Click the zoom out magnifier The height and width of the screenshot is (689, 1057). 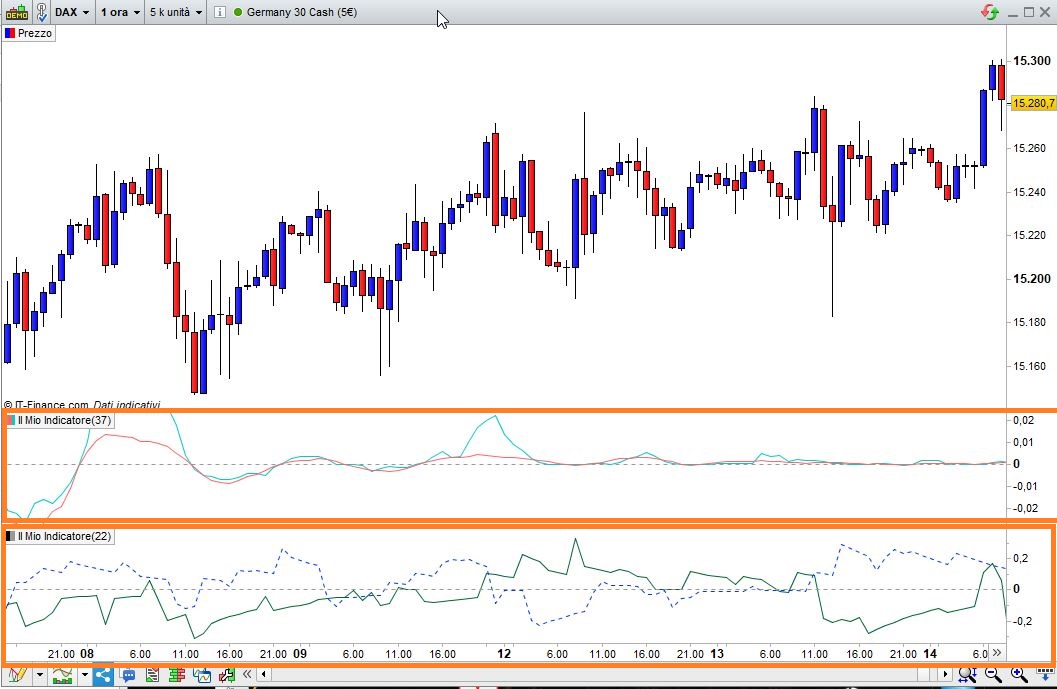pyautogui.click(x=993, y=674)
